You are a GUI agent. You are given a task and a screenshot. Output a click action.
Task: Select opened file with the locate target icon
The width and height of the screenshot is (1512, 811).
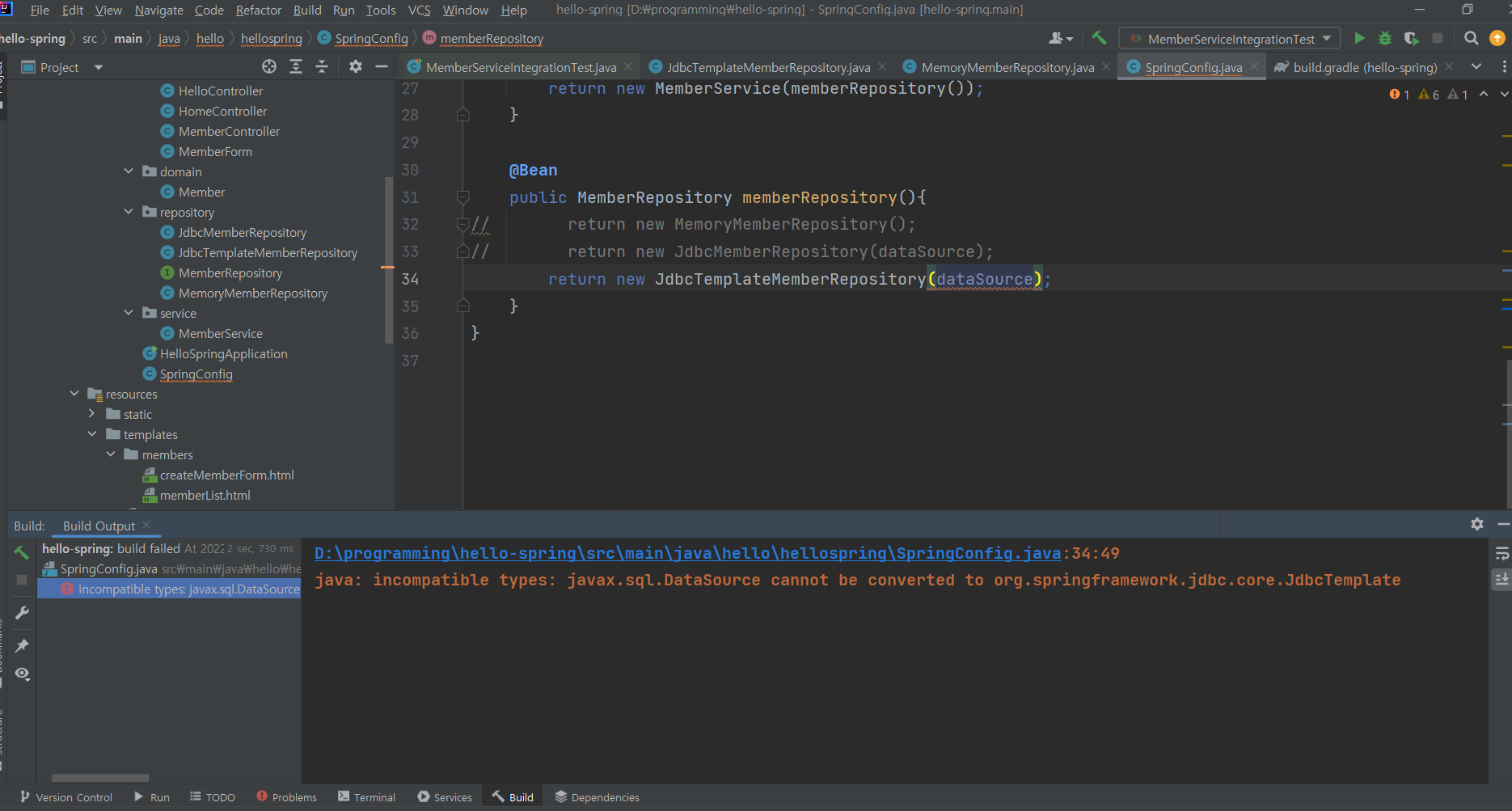[269, 67]
